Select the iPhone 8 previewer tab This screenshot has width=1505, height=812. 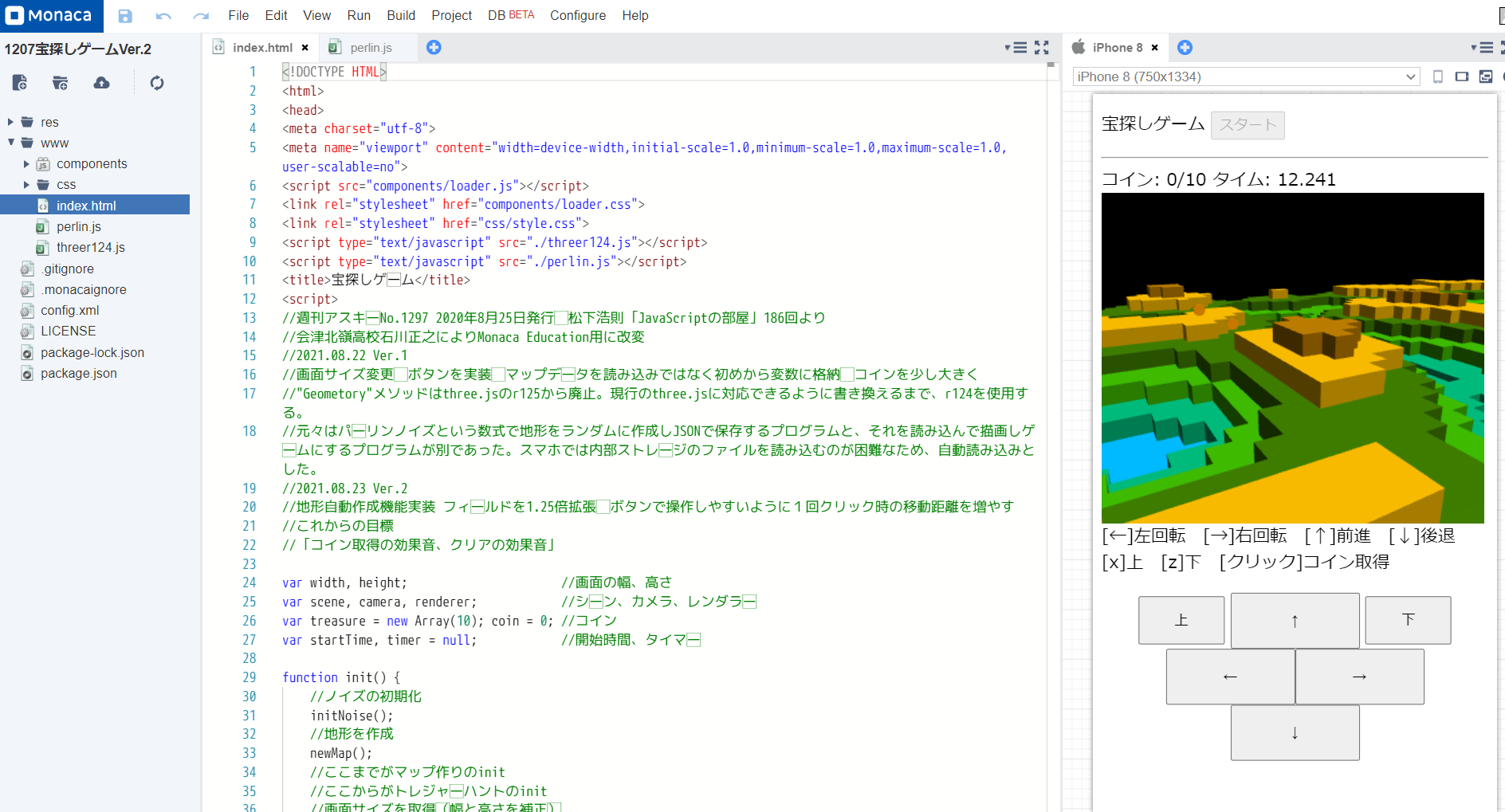coord(1117,48)
